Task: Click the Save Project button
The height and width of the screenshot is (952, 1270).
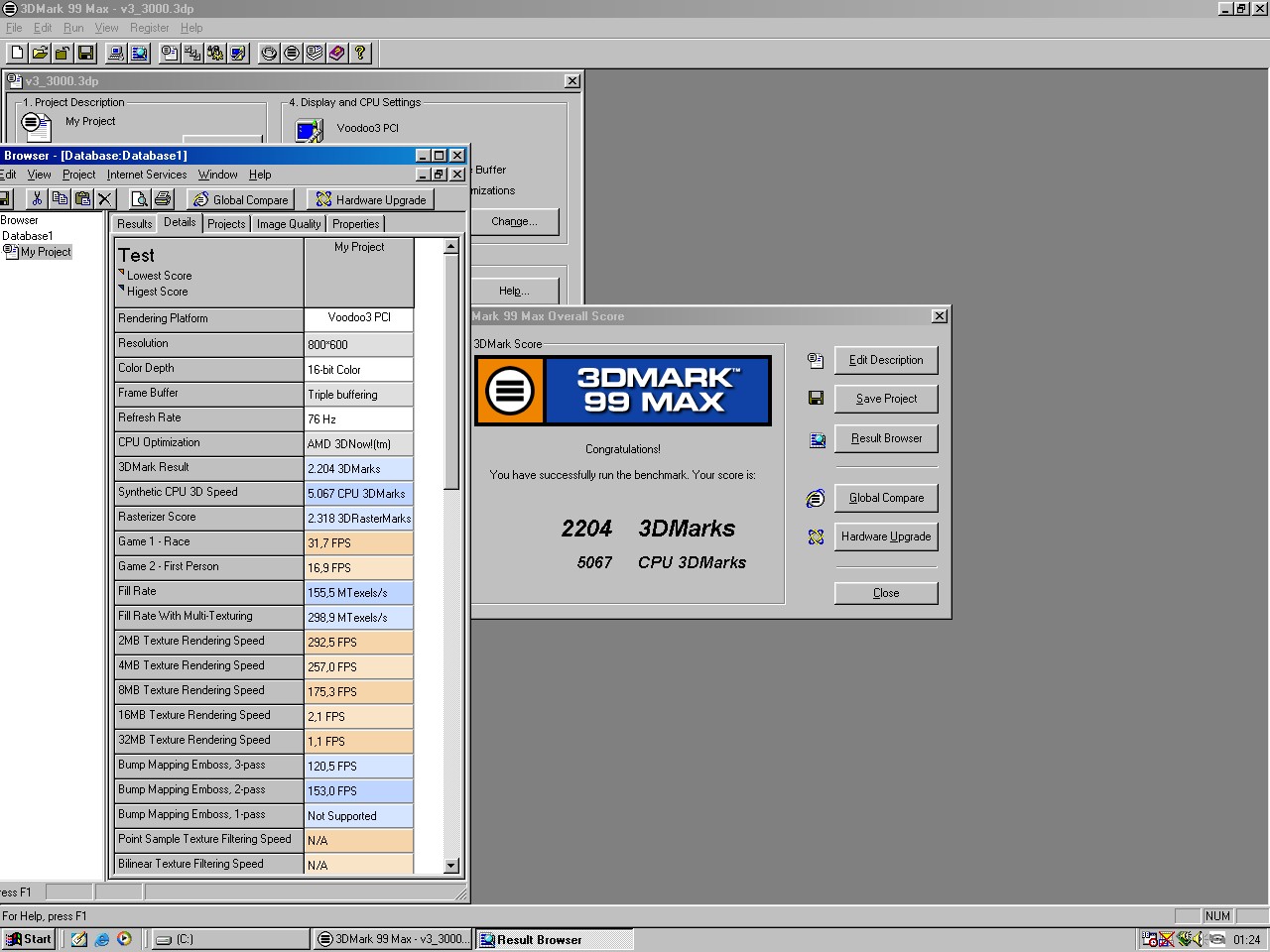Action: [x=886, y=399]
